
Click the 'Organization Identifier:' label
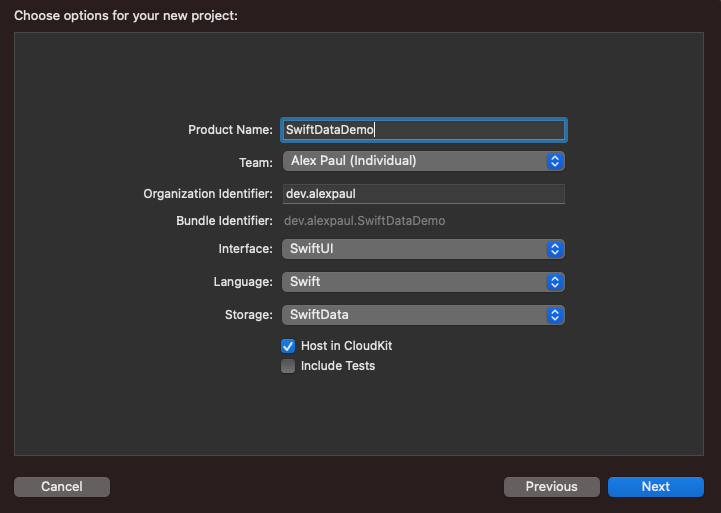208,194
